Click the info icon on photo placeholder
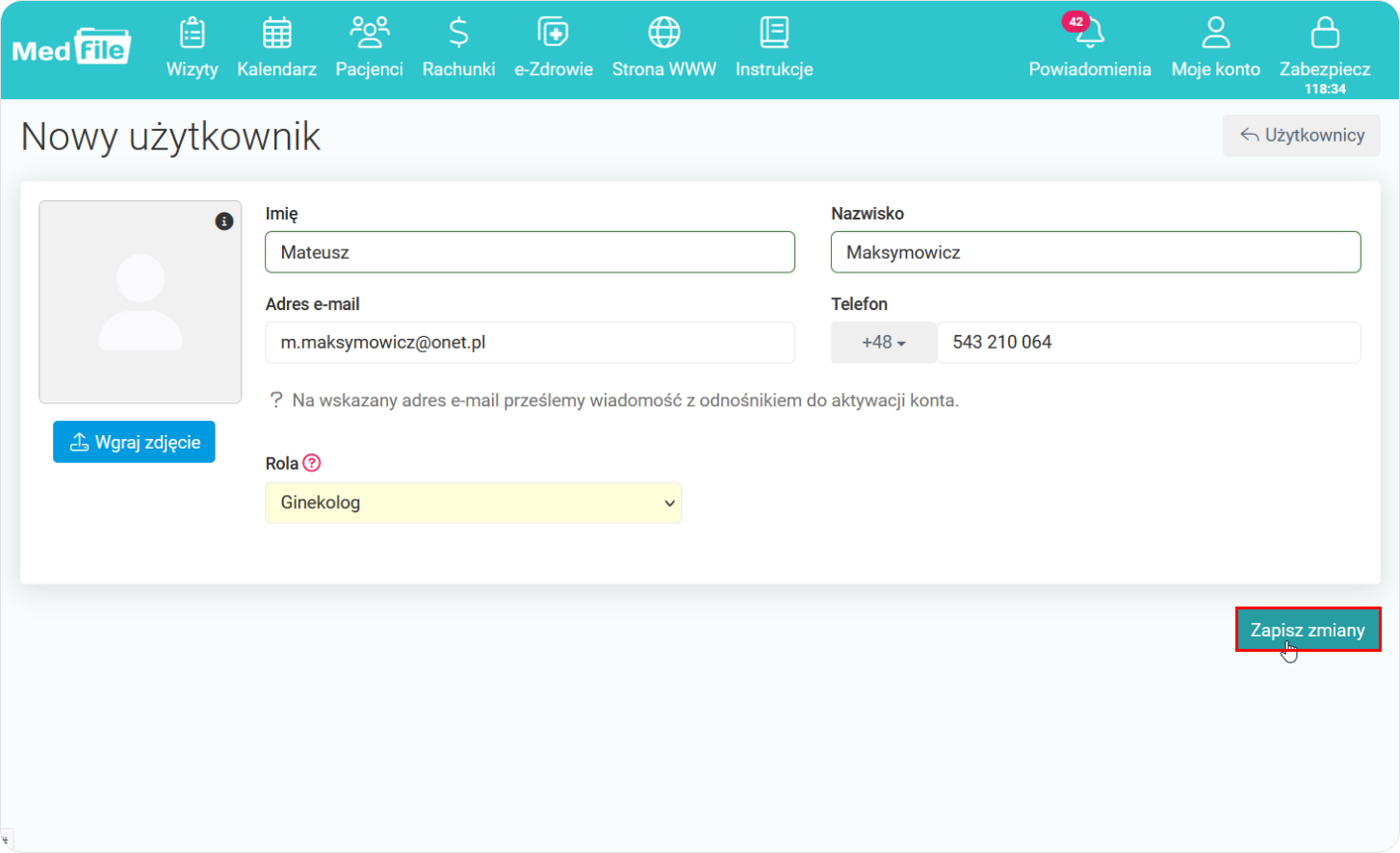The width and height of the screenshot is (1400, 853). (224, 221)
